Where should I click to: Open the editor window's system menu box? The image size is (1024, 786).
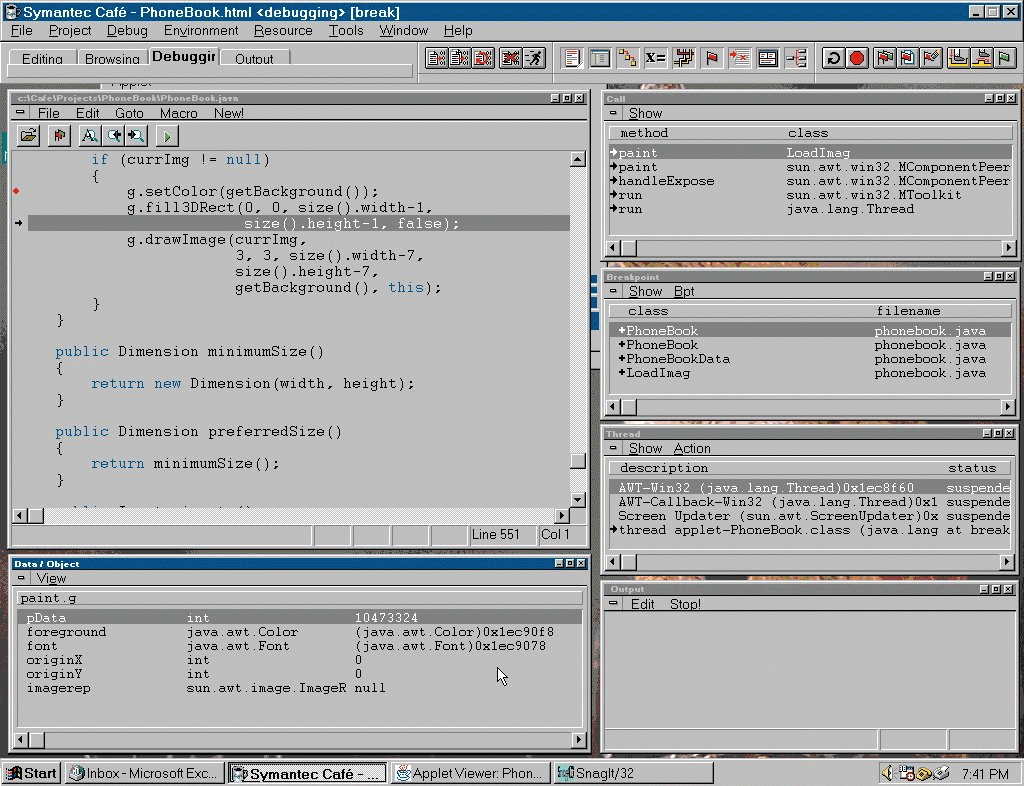point(20,113)
